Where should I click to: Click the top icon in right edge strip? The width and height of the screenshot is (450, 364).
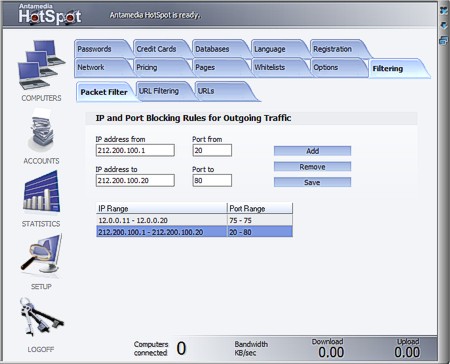click(444, 11)
